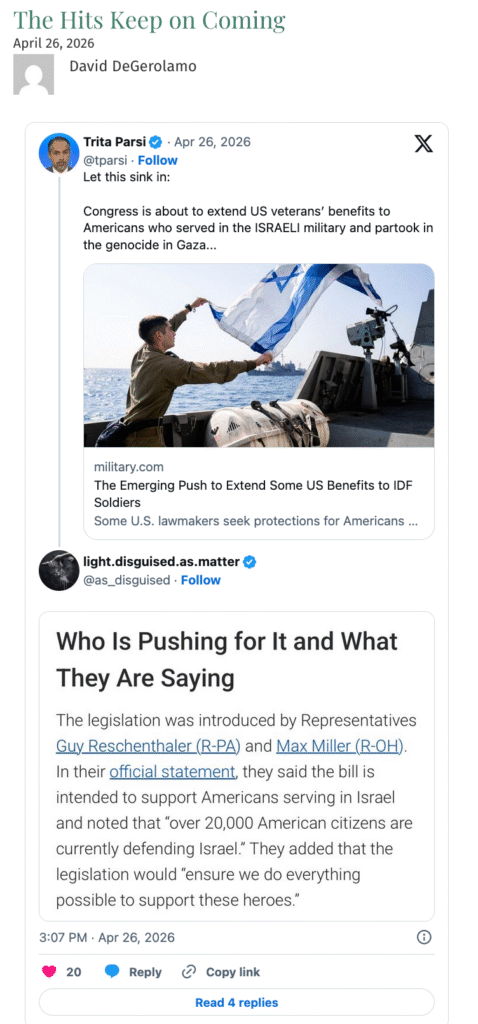Click the Trita Parsi display name

point(114,142)
